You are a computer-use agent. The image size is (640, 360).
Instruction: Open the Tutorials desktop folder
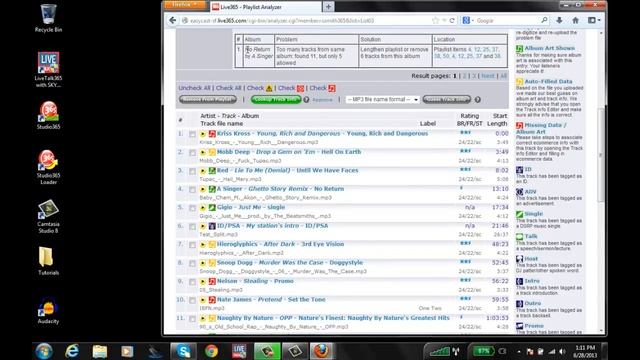click(48, 261)
